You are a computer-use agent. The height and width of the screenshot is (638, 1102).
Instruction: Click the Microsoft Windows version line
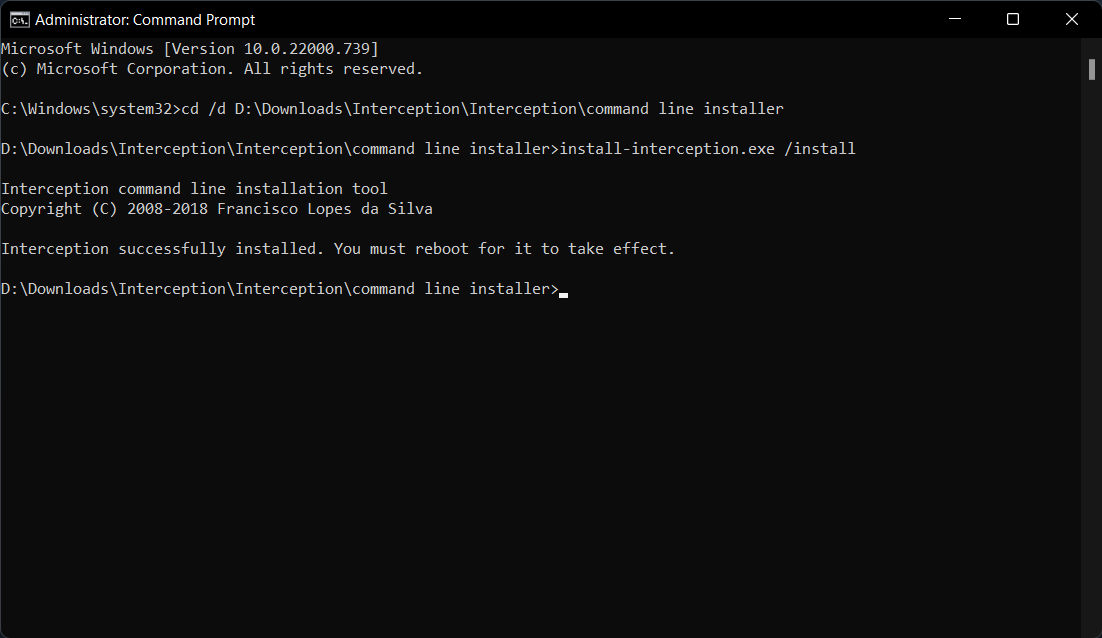[190, 49]
